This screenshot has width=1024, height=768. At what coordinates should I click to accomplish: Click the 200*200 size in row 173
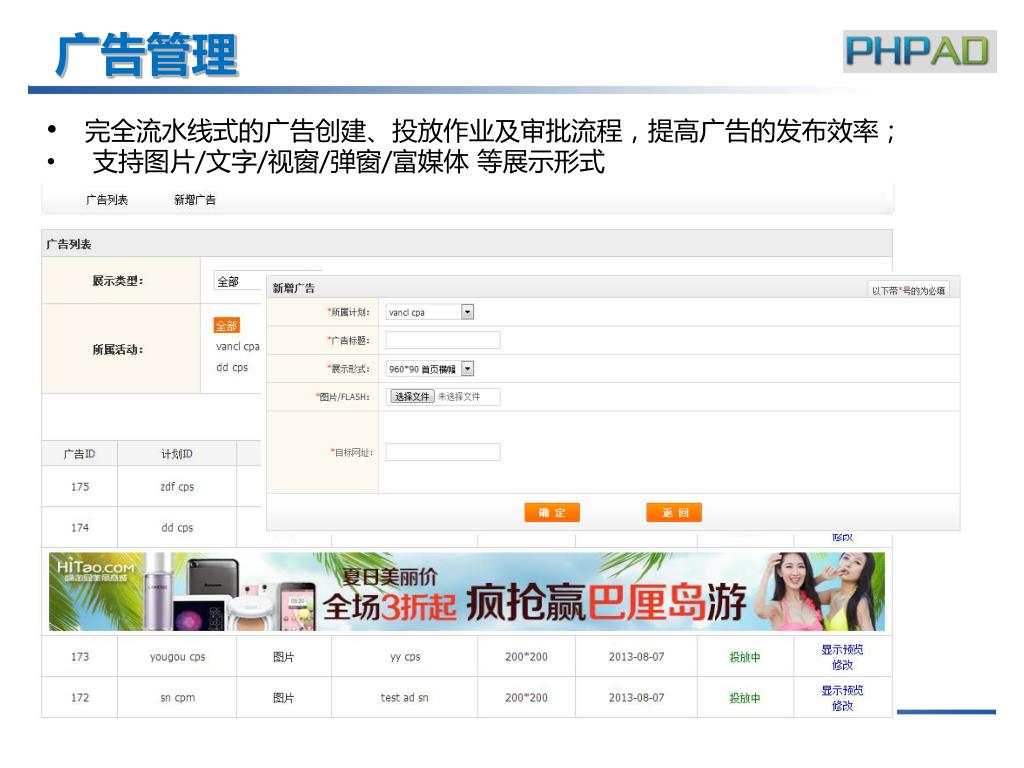coord(526,656)
